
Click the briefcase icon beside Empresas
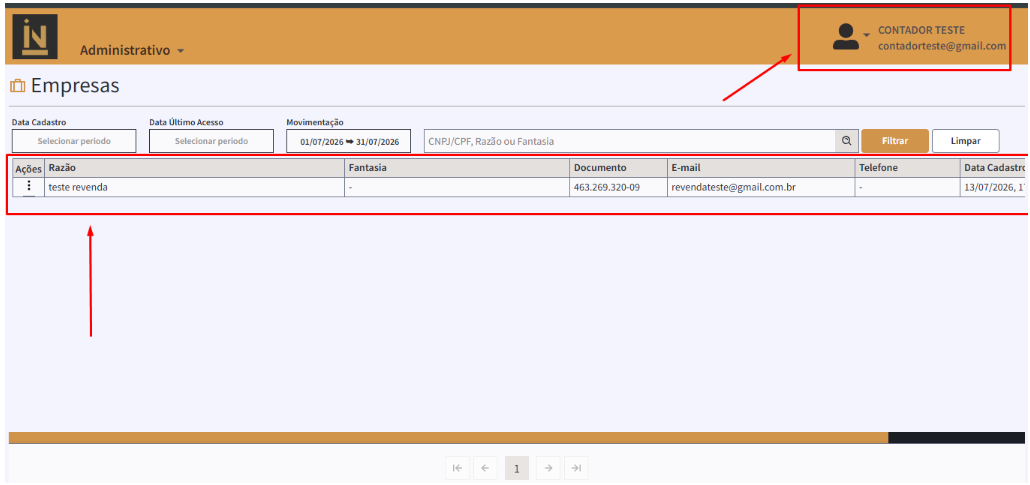tap(18, 86)
